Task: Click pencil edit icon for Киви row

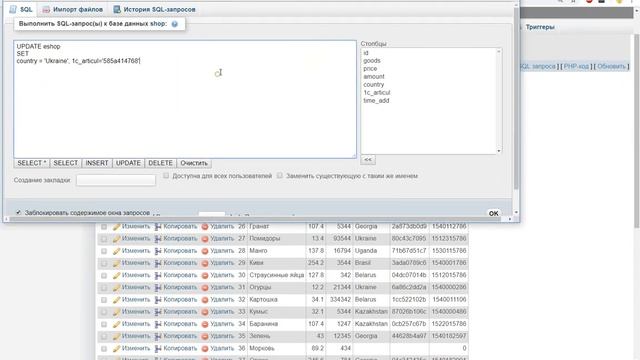Action: tap(117, 263)
